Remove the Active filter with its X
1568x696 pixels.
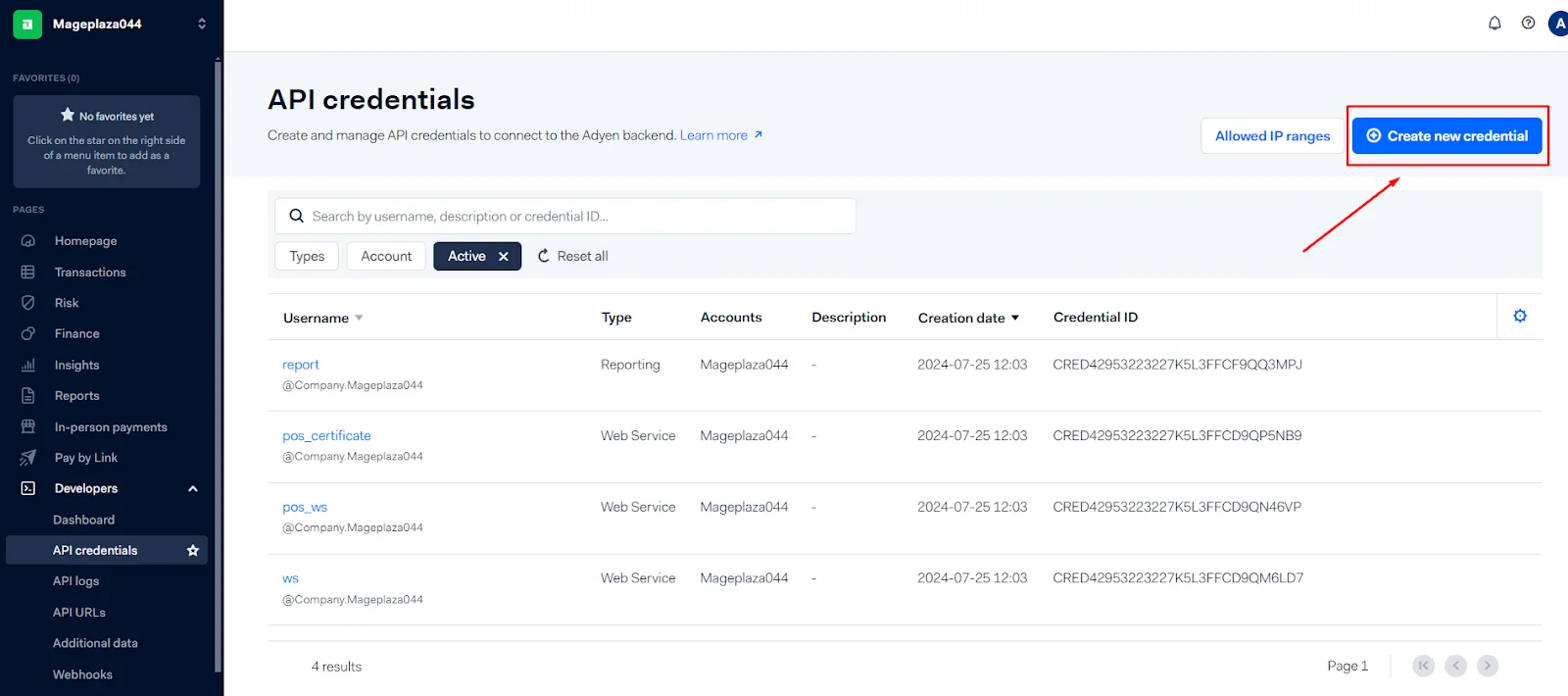click(504, 257)
